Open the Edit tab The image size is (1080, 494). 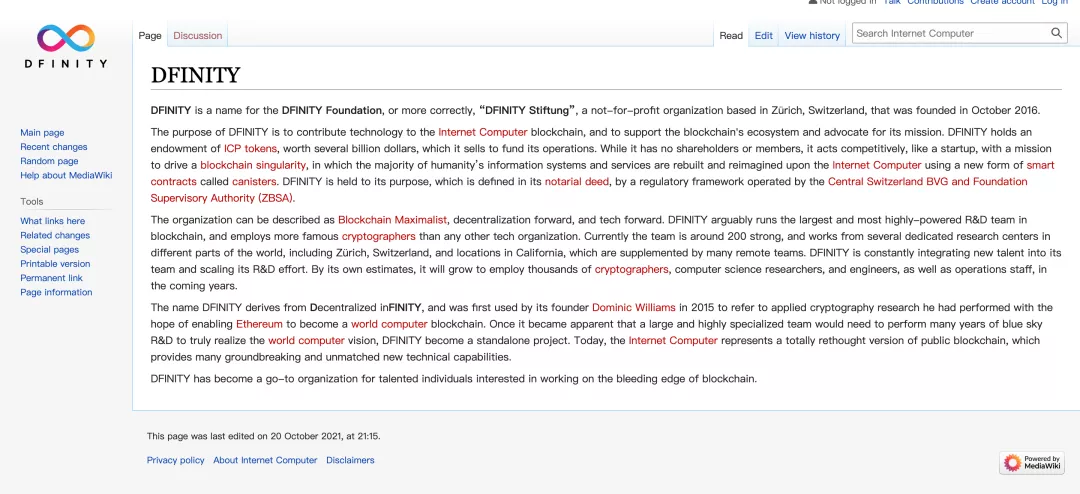click(x=763, y=36)
